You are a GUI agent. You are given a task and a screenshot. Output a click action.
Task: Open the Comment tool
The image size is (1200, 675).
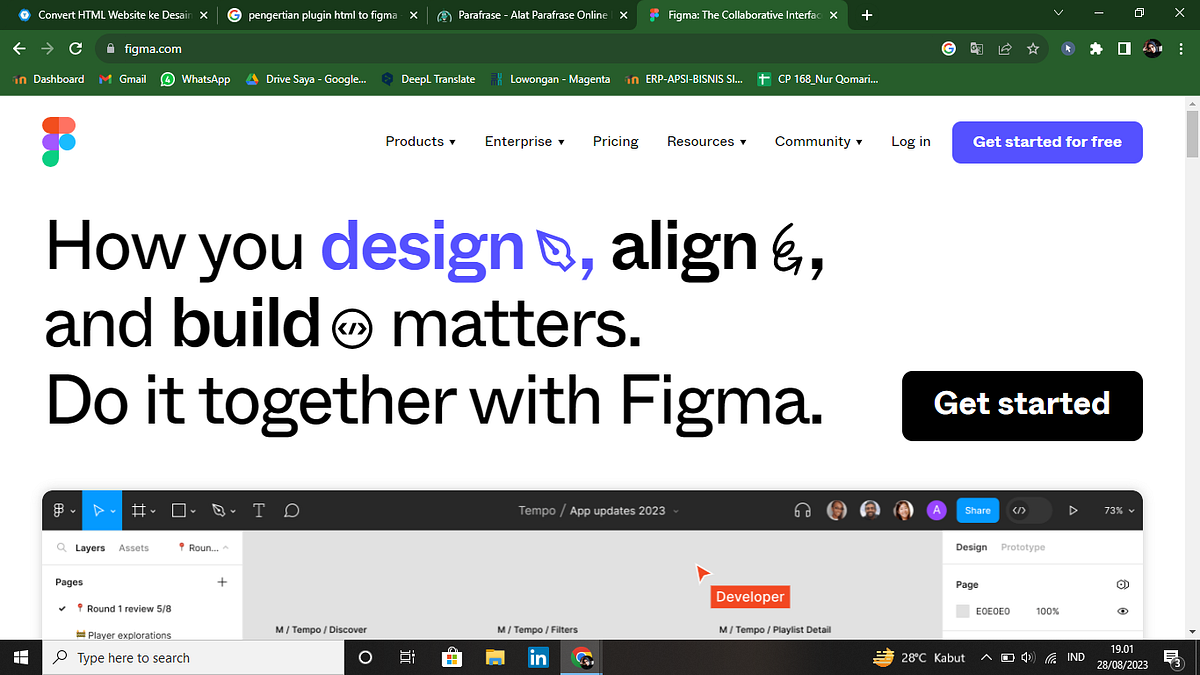click(291, 510)
